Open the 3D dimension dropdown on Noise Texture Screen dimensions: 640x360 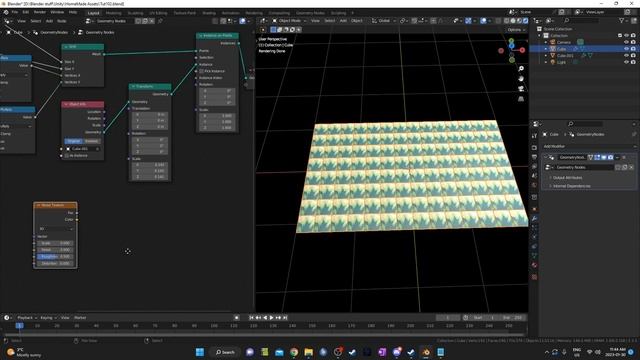(56, 229)
